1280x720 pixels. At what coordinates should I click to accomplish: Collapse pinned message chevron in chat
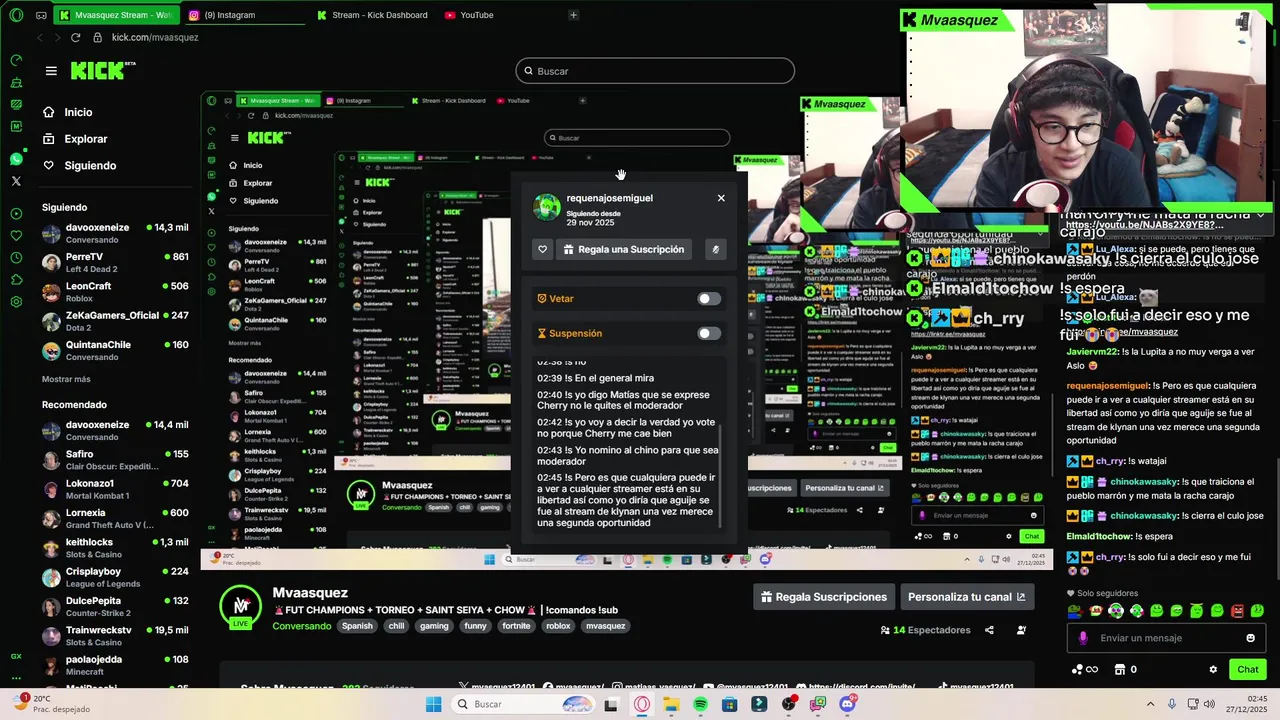tap(1261, 214)
